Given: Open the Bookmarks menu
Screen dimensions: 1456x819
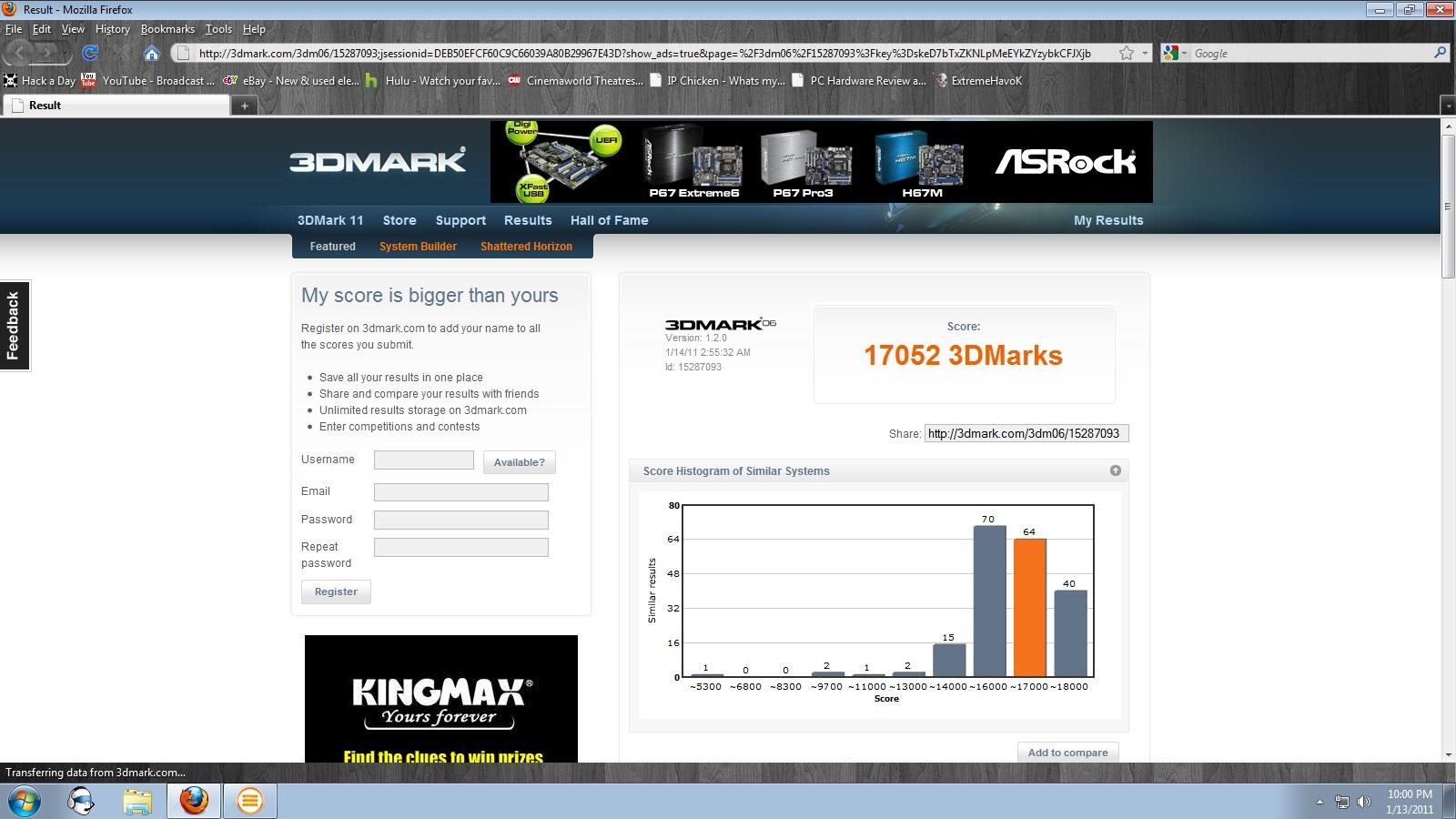Looking at the screenshot, I should [167, 29].
